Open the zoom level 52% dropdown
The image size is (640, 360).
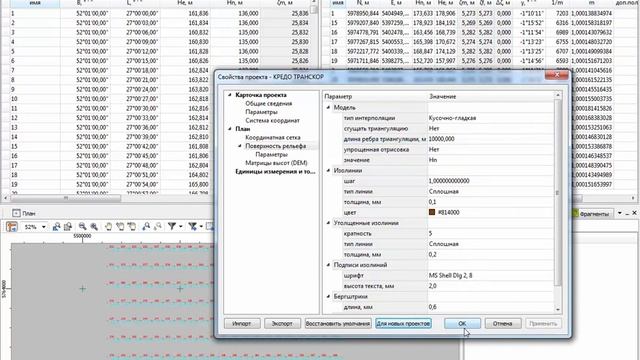click(43, 227)
